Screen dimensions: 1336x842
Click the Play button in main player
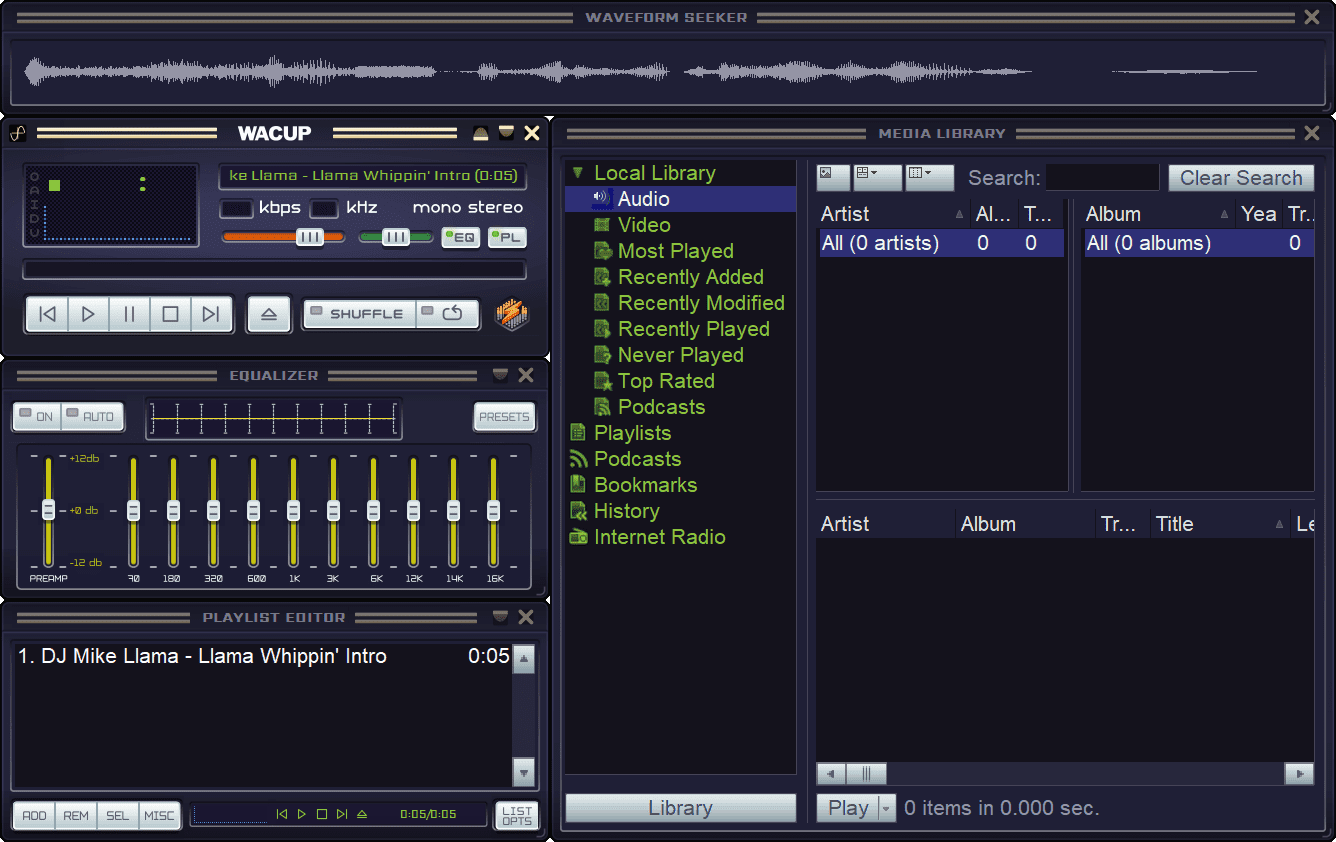[x=88, y=314]
